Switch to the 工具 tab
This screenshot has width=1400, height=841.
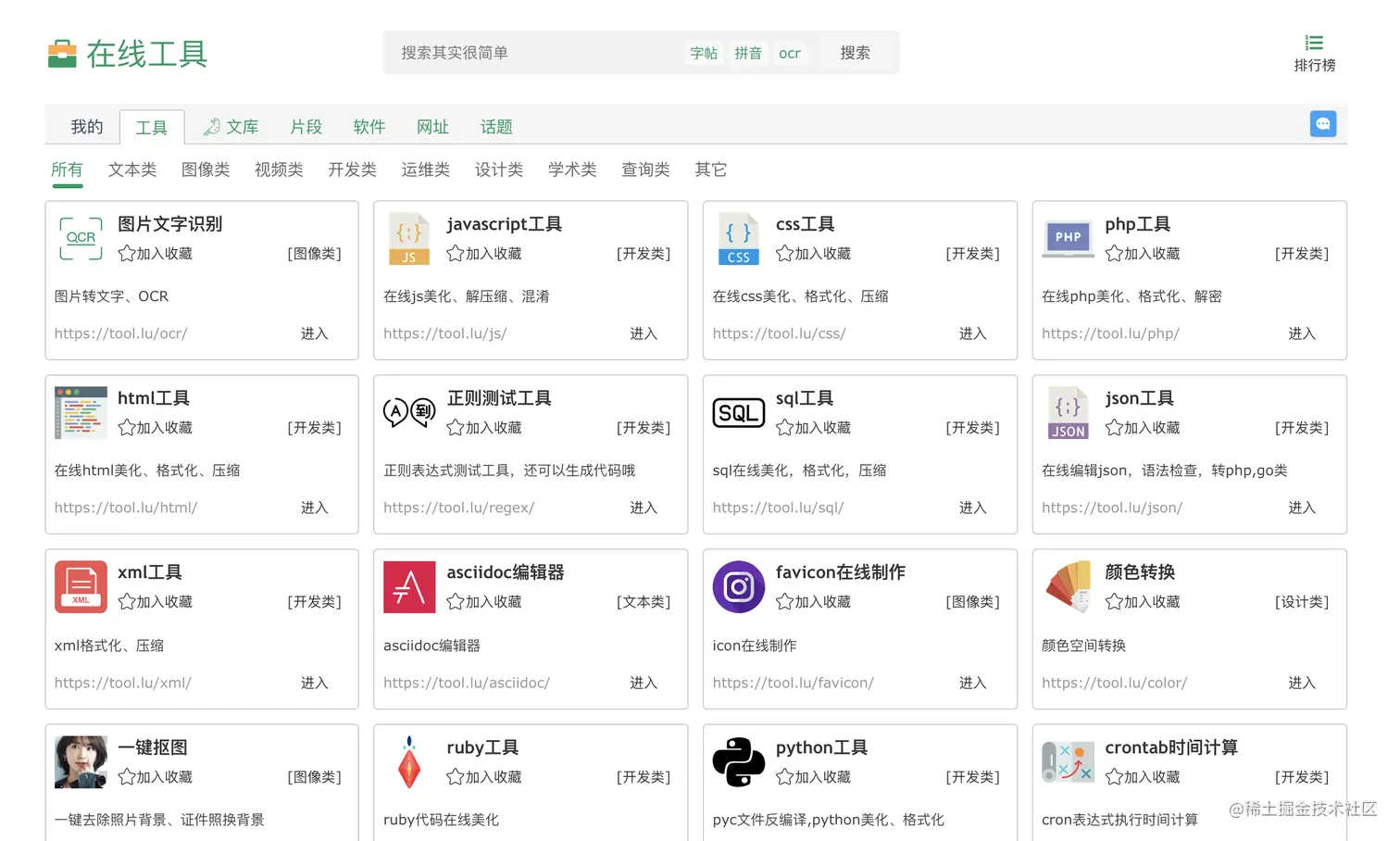click(x=152, y=128)
